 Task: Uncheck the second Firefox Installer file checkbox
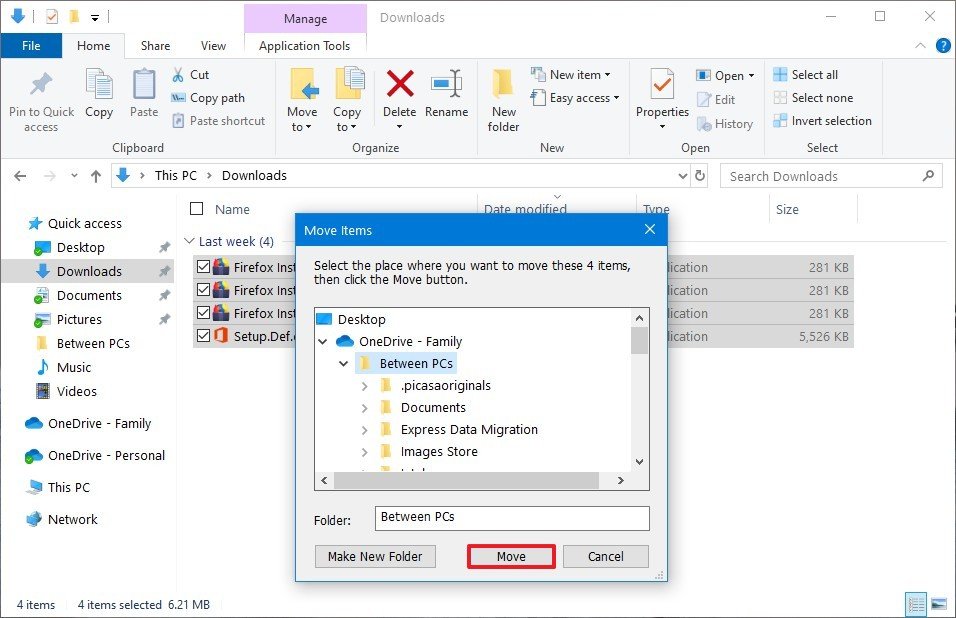tap(203, 289)
